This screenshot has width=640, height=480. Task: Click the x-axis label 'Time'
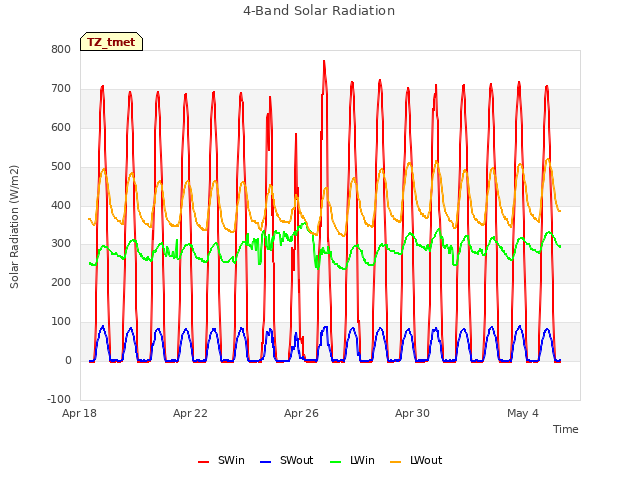point(566,429)
